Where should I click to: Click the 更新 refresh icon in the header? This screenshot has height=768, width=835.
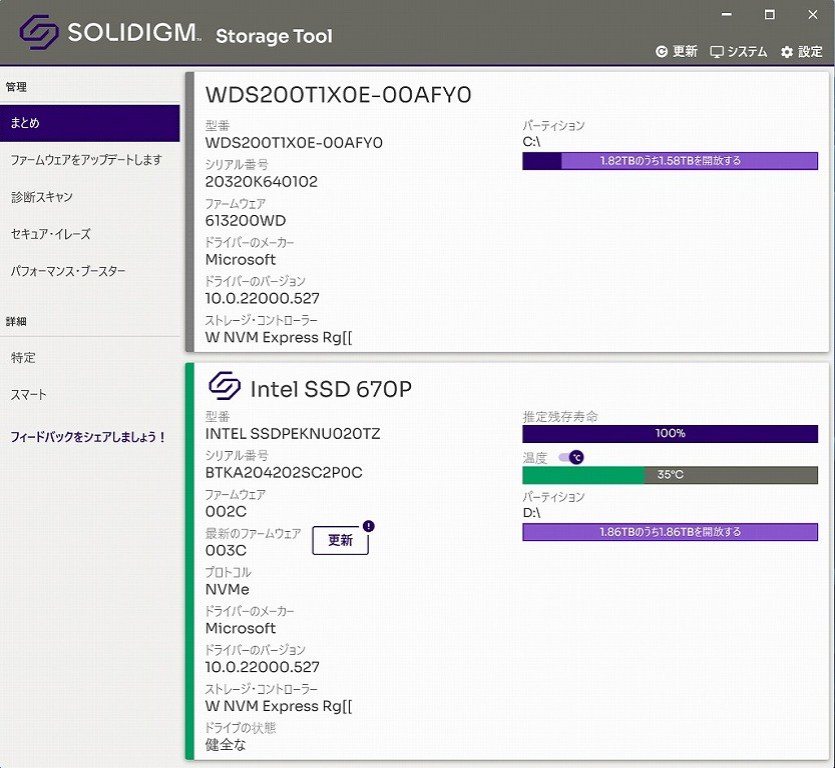[x=676, y=51]
